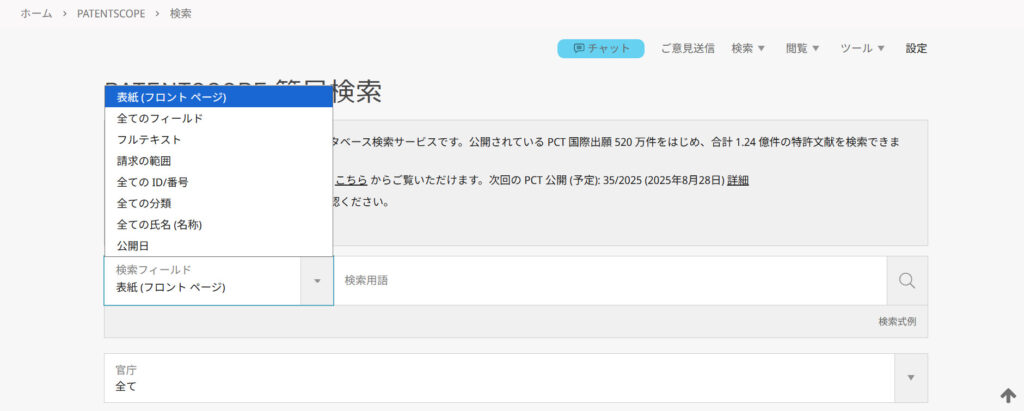Select 全てのフィールド from the dropdown list
Viewport: 1024px width, 411px height.
(x=160, y=118)
